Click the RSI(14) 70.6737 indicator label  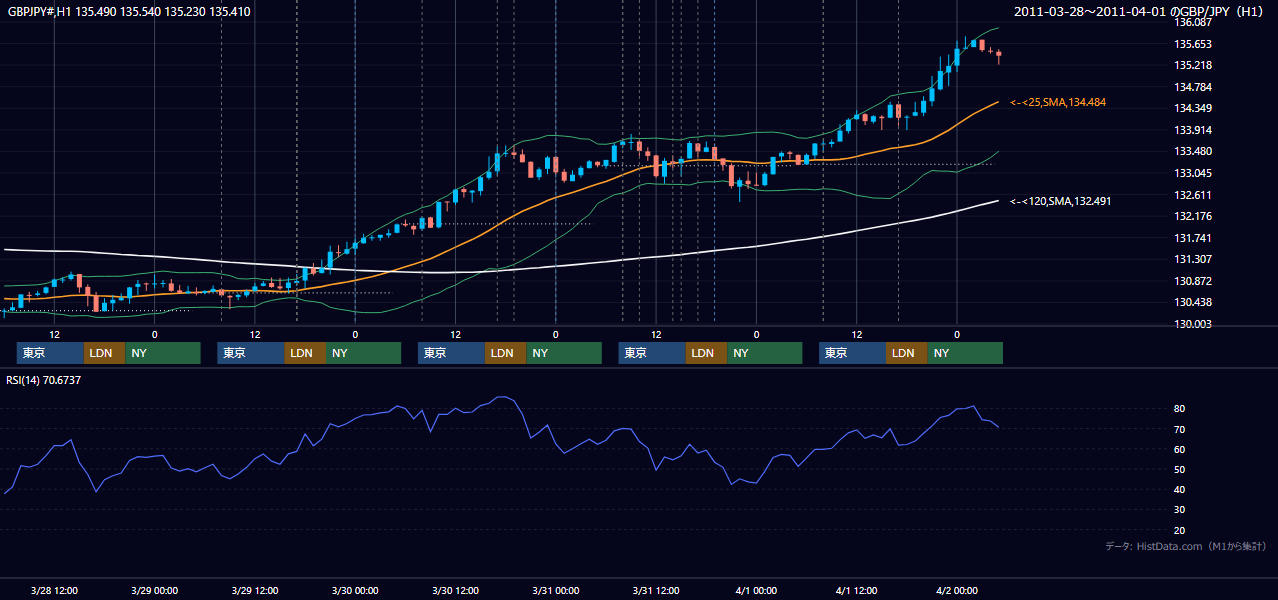click(x=45, y=380)
